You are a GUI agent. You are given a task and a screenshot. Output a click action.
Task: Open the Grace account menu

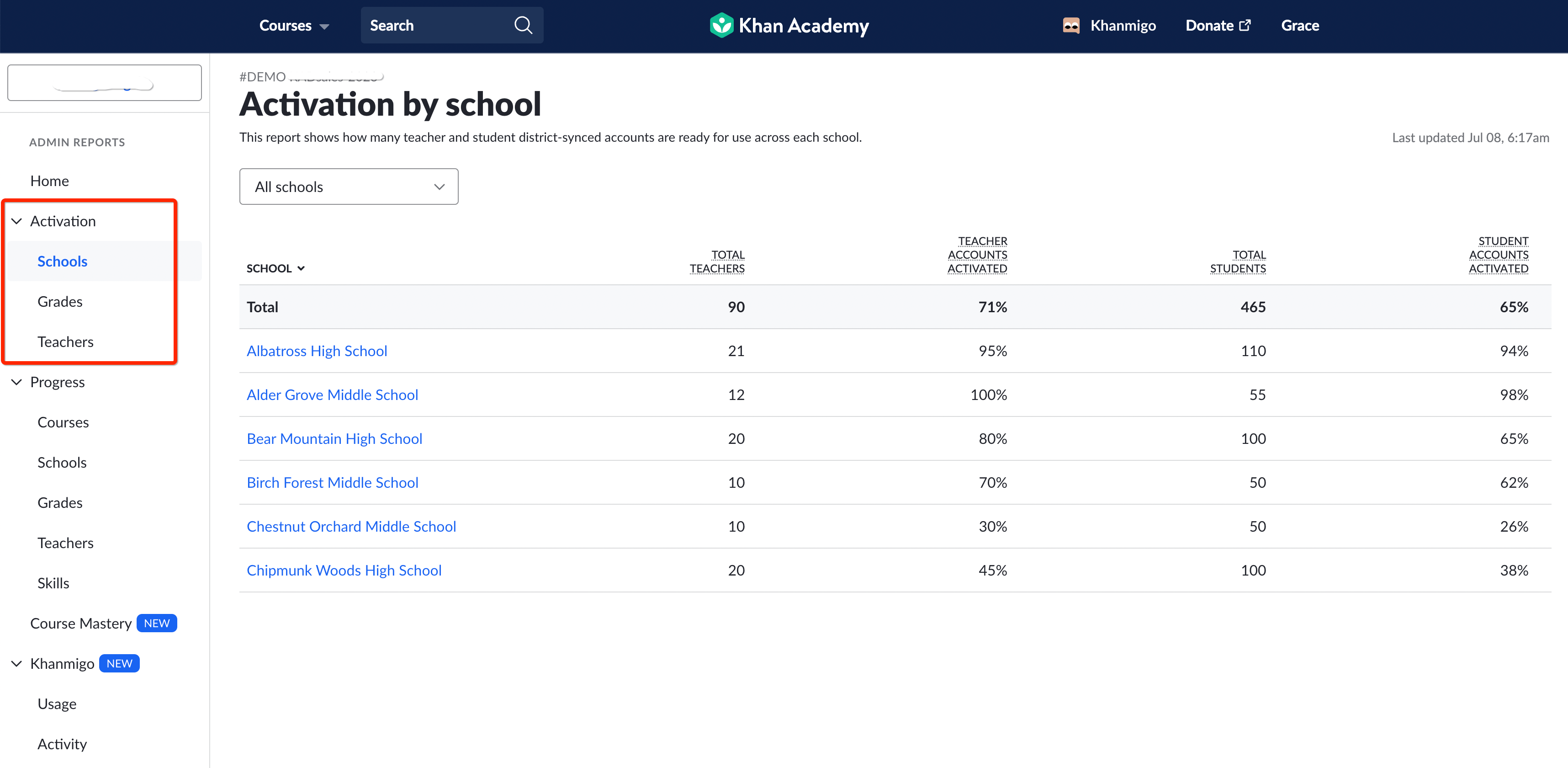(x=1299, y=25)
